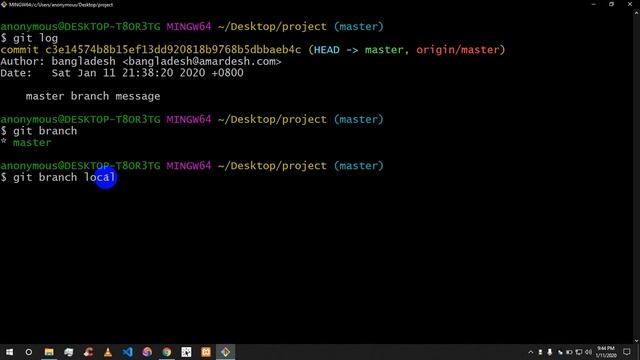The image size is (640, 360).
Task: Click the Git Bash title bar icon
Action: click(4, 4)
